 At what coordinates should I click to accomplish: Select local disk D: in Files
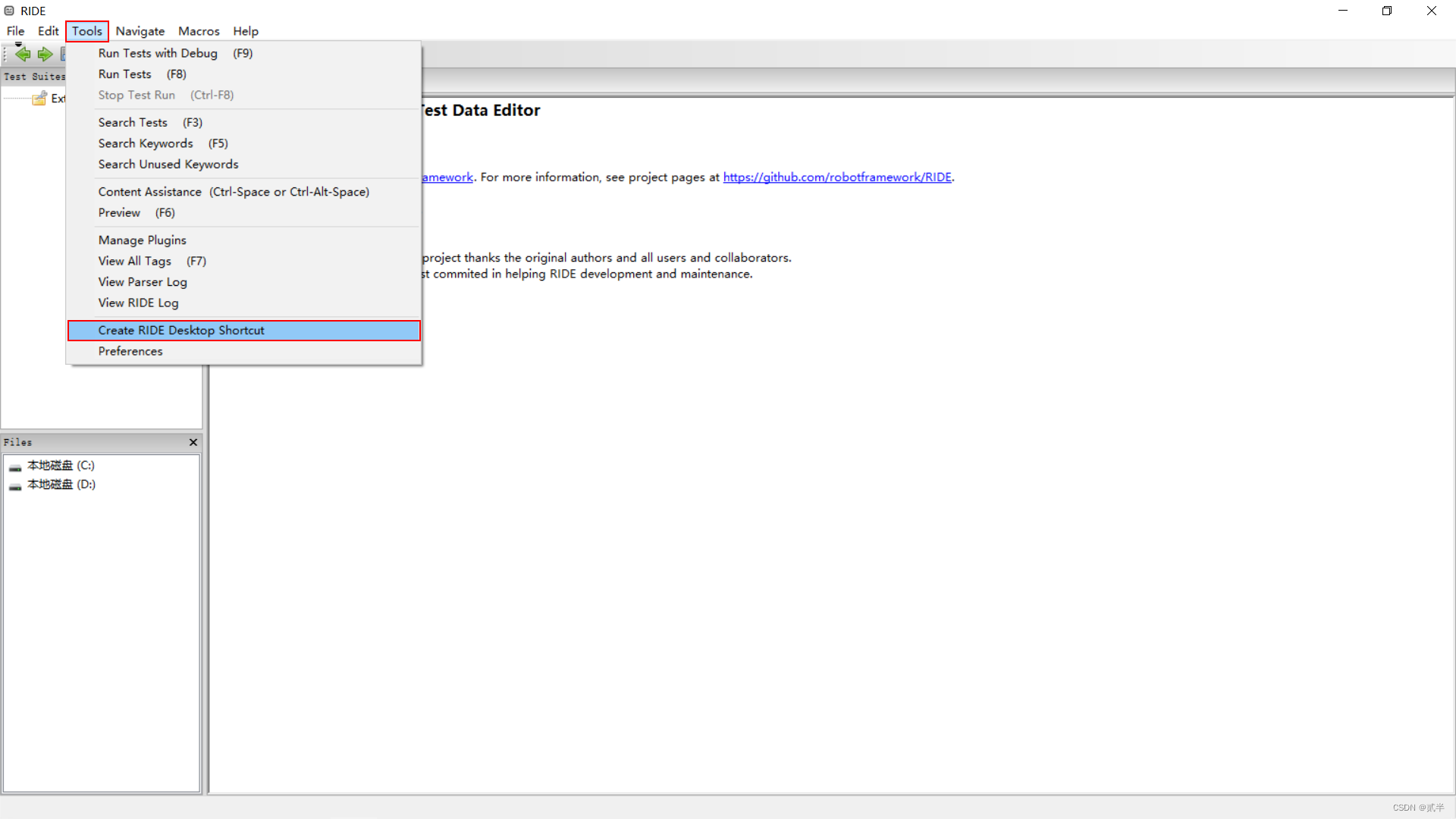pyautogui.click(x=61, y=485)
